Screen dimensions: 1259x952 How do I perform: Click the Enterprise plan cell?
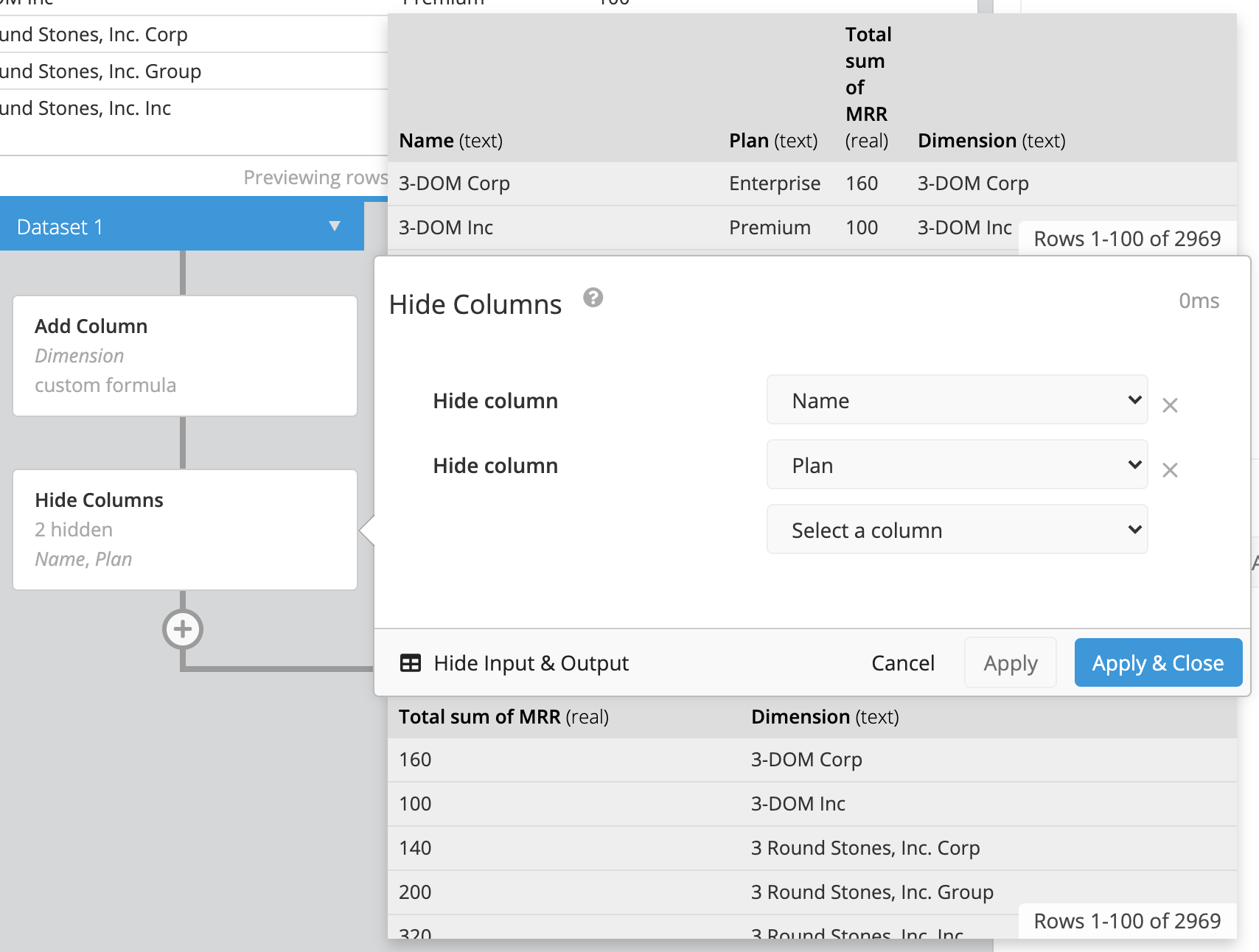775,183
